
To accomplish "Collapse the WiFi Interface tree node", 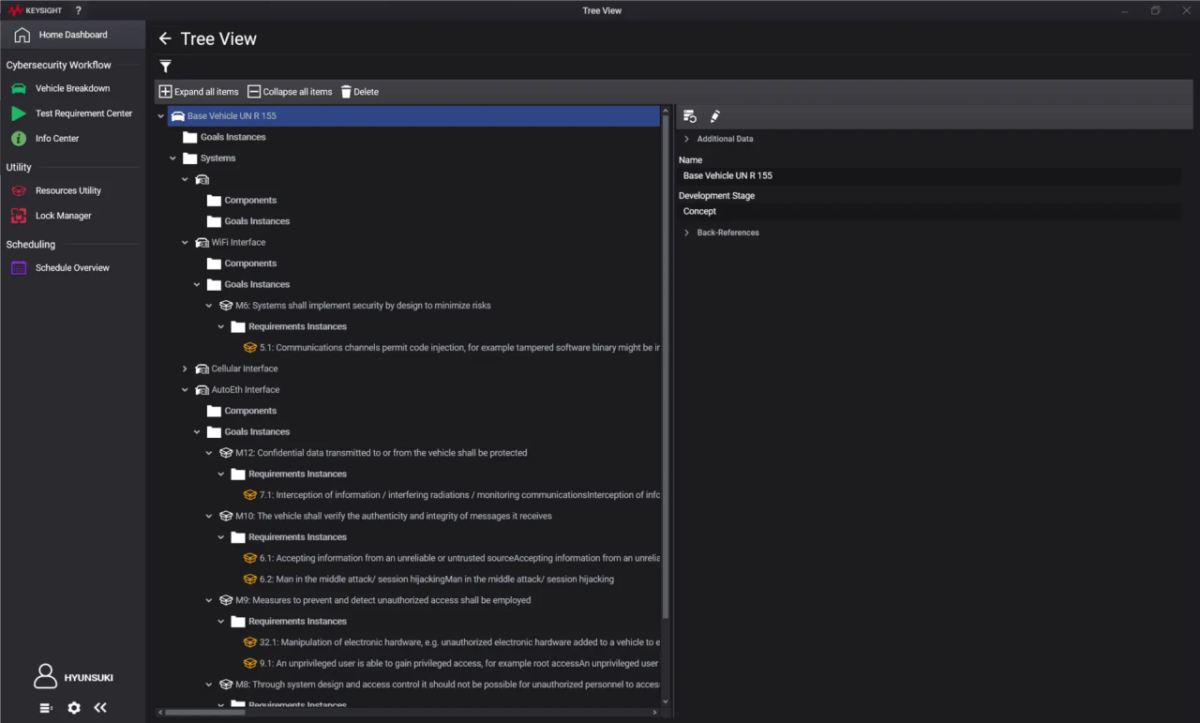I will (x=185, y=242).
